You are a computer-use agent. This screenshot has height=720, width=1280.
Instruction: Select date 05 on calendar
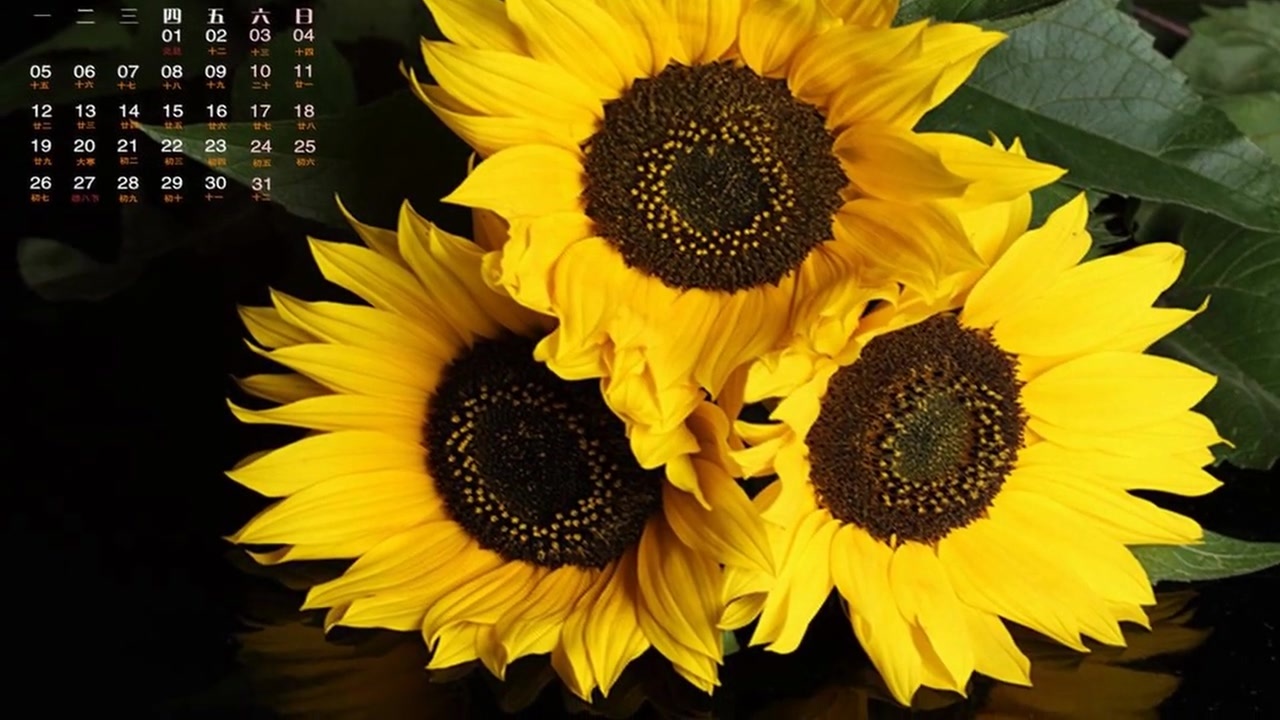tap(41, 72)
